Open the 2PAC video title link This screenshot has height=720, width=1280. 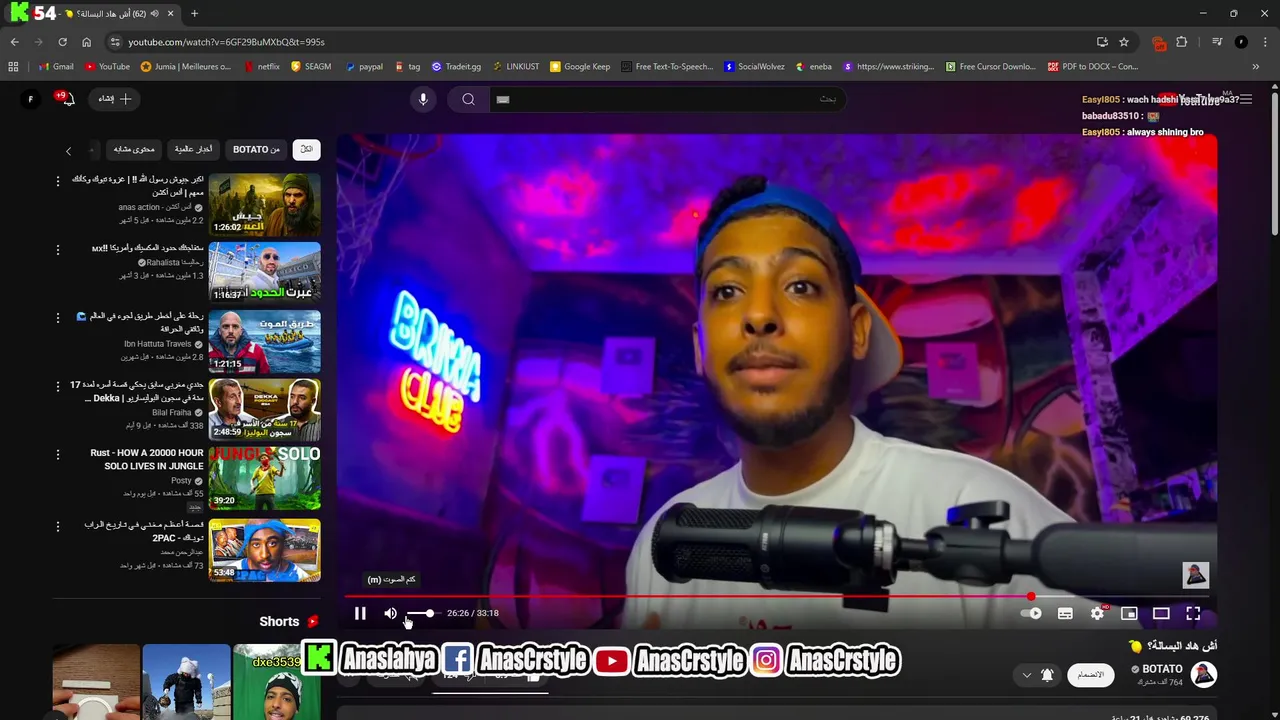[x=145, y=531]
